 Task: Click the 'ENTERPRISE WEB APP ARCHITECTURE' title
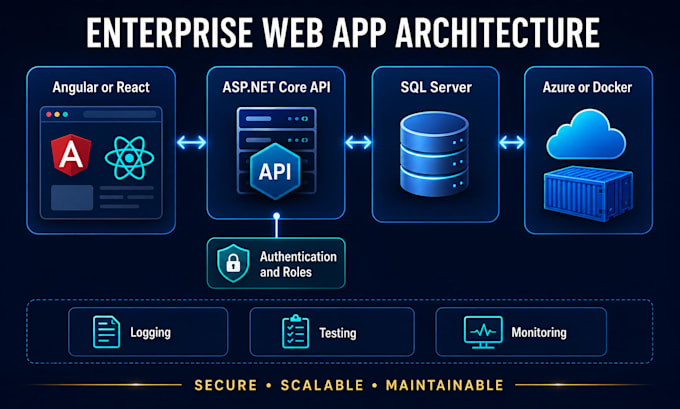[x=343, y=33]
